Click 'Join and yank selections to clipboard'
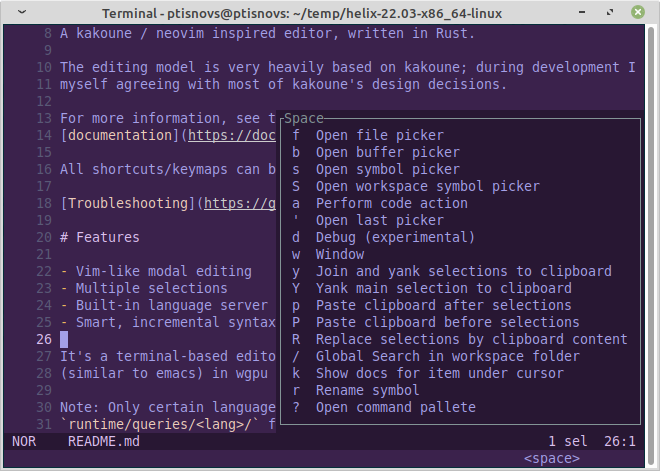The image size is (660, 471). [x=452, y=271]
